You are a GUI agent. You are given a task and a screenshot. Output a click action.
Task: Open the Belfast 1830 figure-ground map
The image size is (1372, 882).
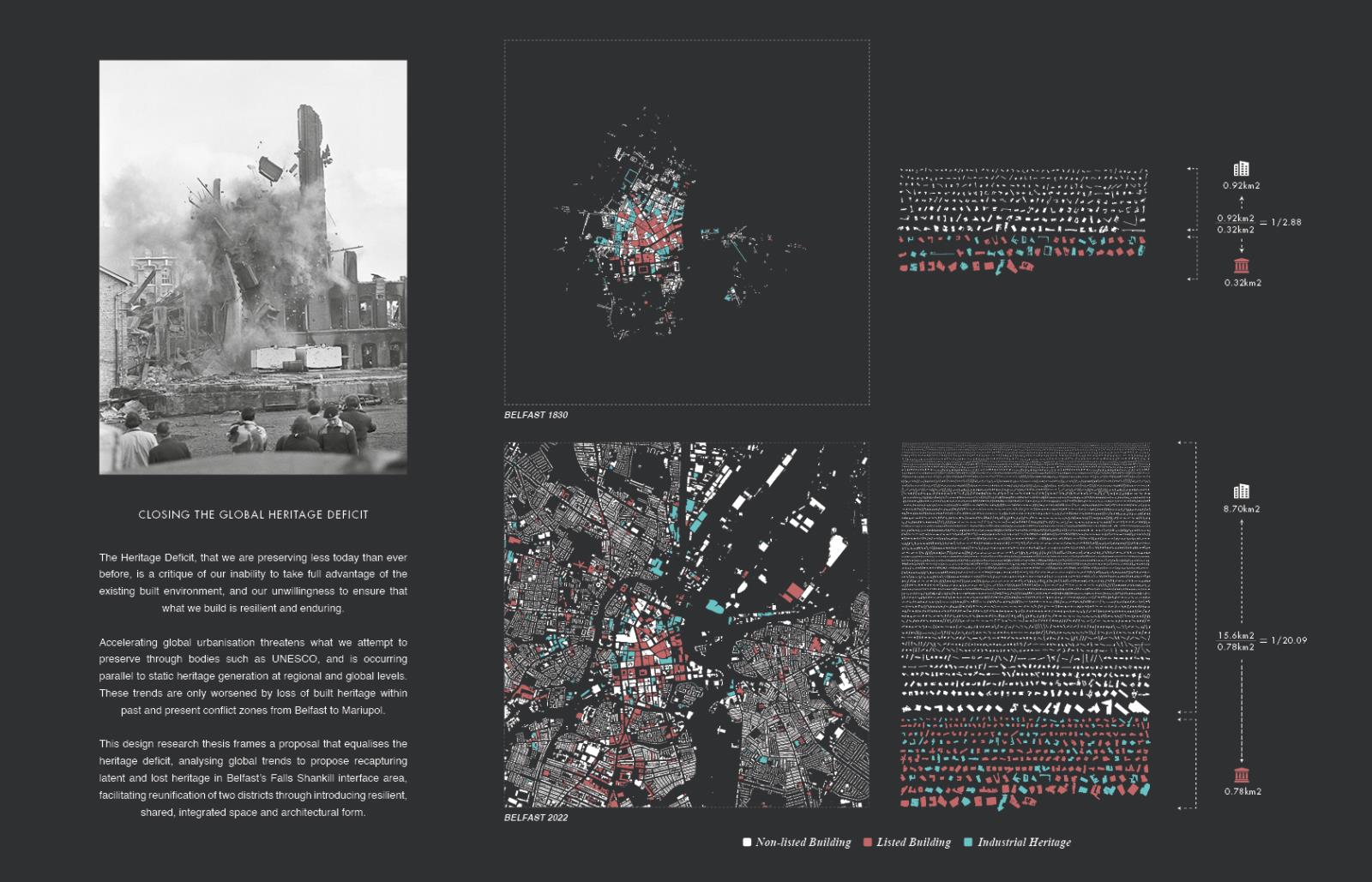point(686,223)
